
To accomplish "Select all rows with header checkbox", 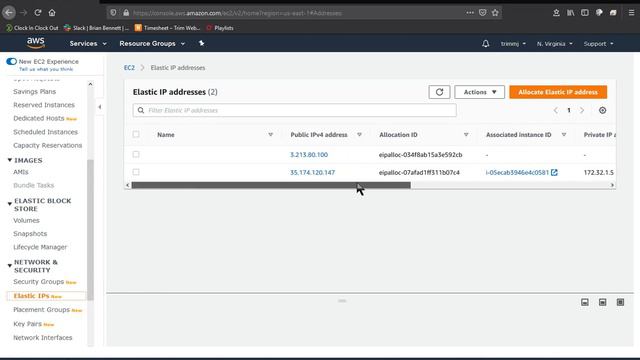I will (x=136, y=134).
